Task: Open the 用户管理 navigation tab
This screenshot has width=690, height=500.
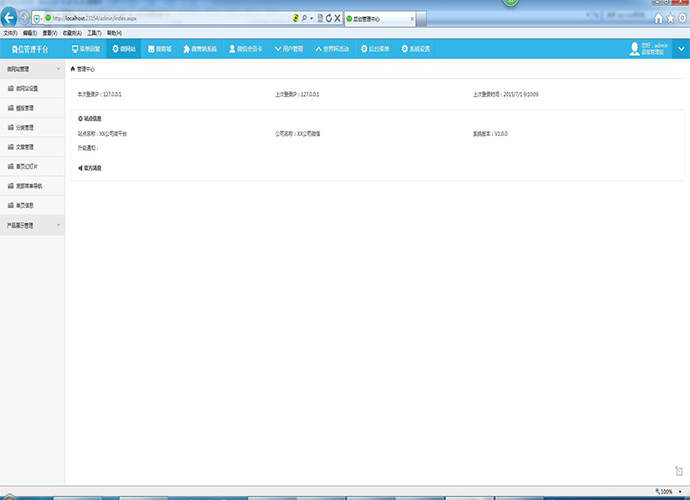Action: tap(288, 48)
